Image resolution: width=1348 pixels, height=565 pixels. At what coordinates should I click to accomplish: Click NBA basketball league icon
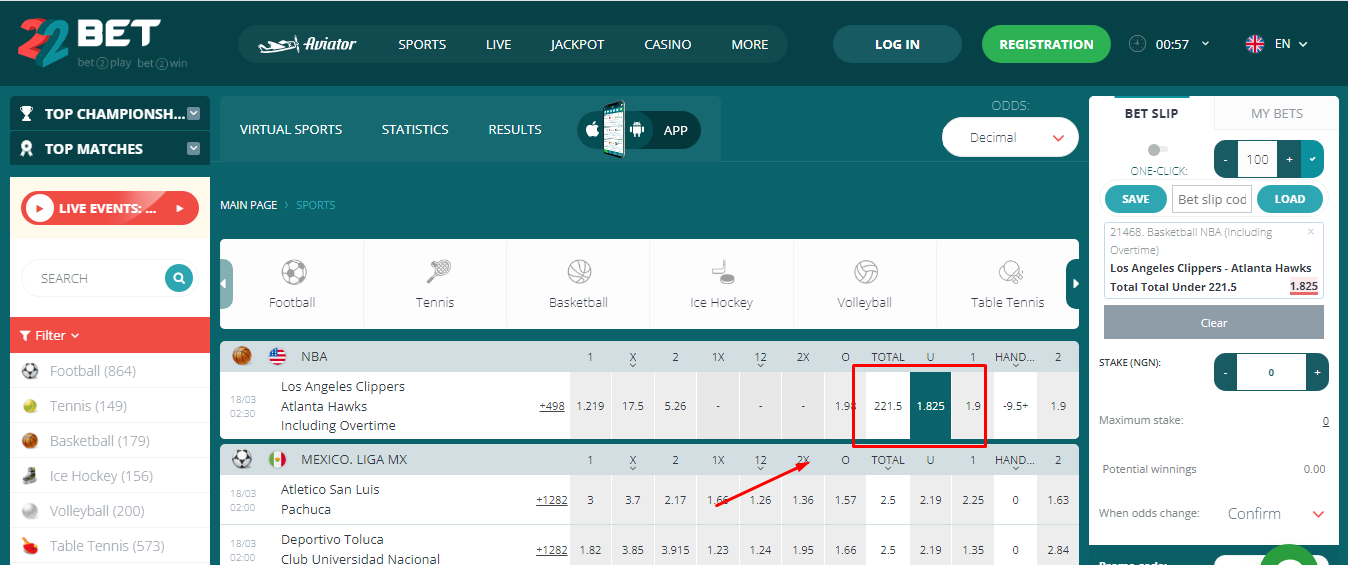coord(242,356)
